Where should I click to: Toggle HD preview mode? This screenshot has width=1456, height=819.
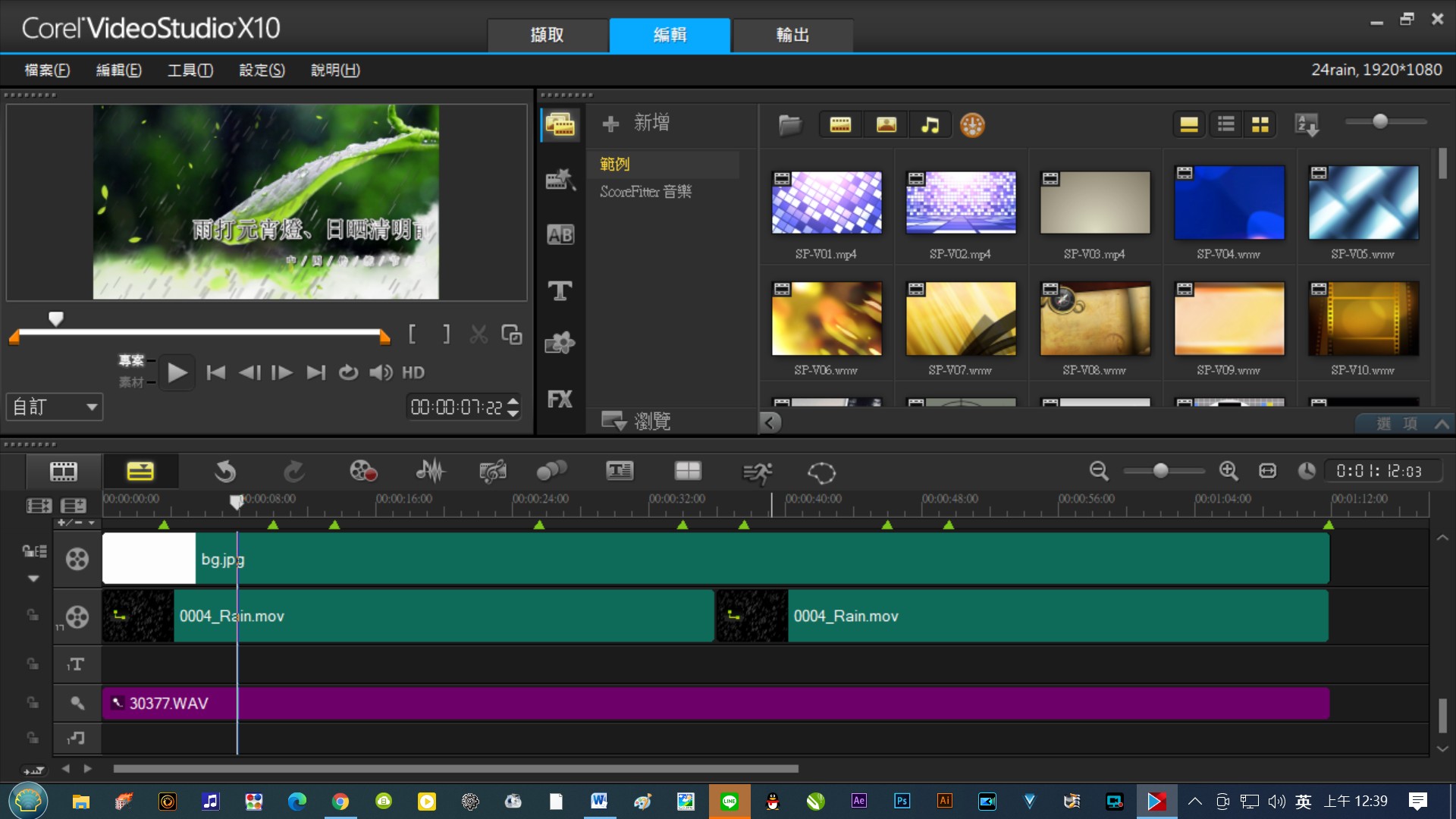pyautogui.click(x=413, y=372)
